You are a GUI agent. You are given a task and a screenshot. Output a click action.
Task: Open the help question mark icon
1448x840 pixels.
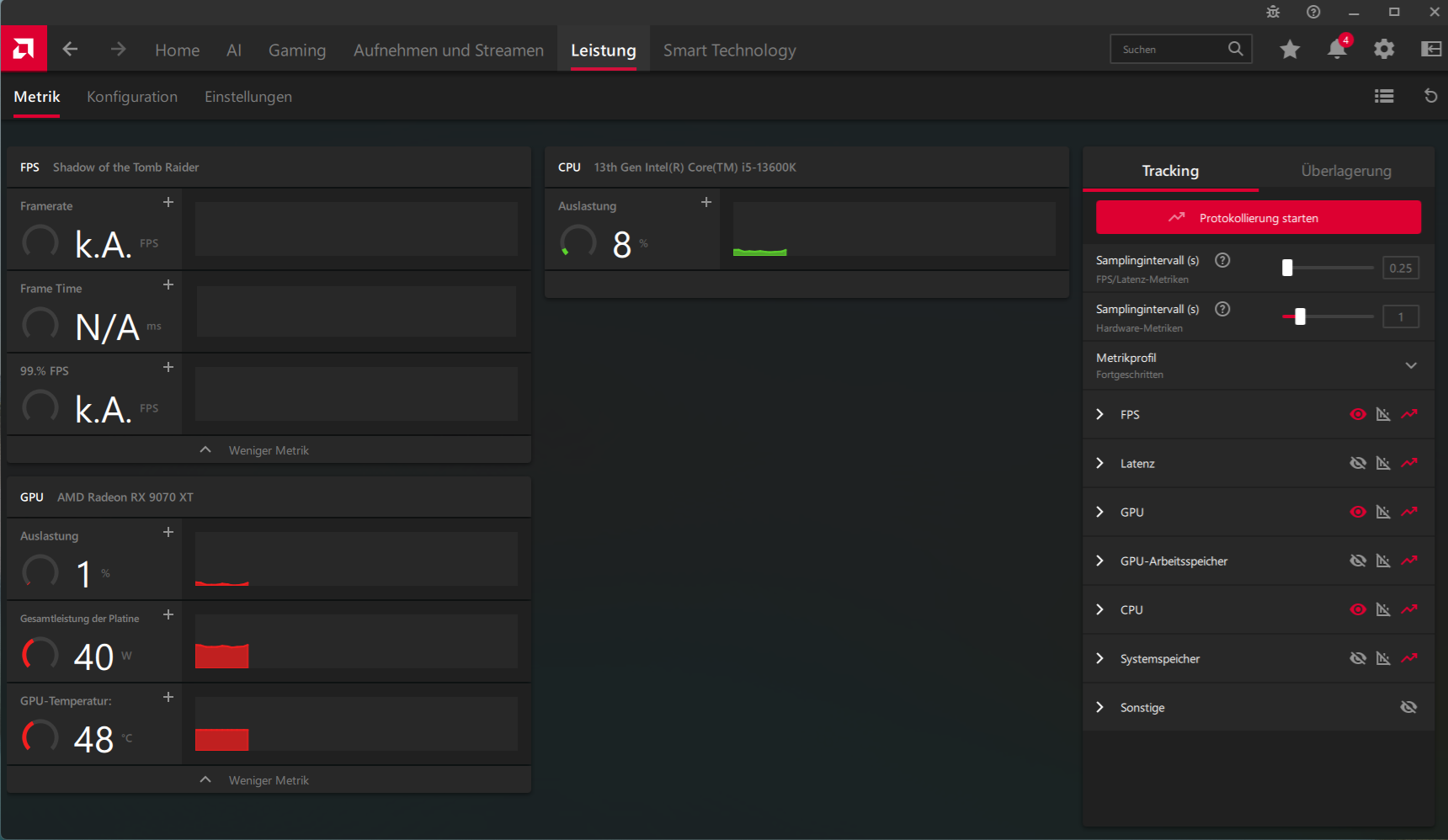pos(1313,12)
